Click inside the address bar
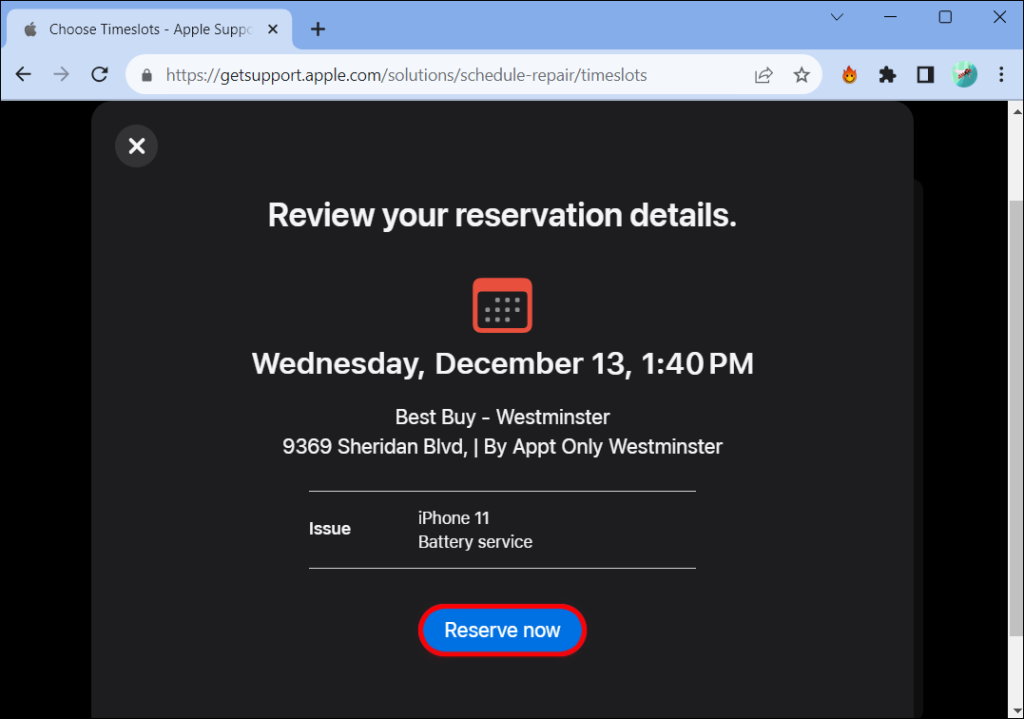Viewport: 1024px width, 719px height. click(400, 74)
